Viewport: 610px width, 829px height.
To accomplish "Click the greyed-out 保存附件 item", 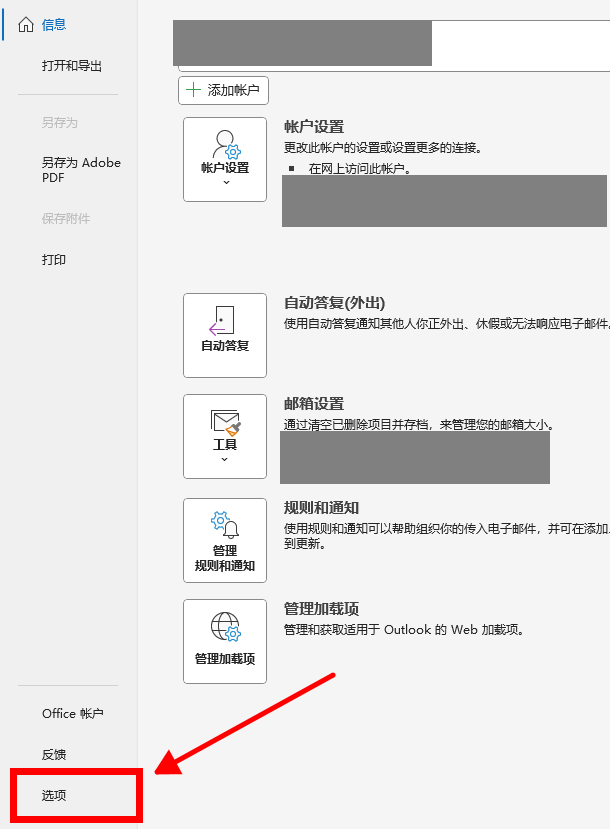I will point(66,219).
